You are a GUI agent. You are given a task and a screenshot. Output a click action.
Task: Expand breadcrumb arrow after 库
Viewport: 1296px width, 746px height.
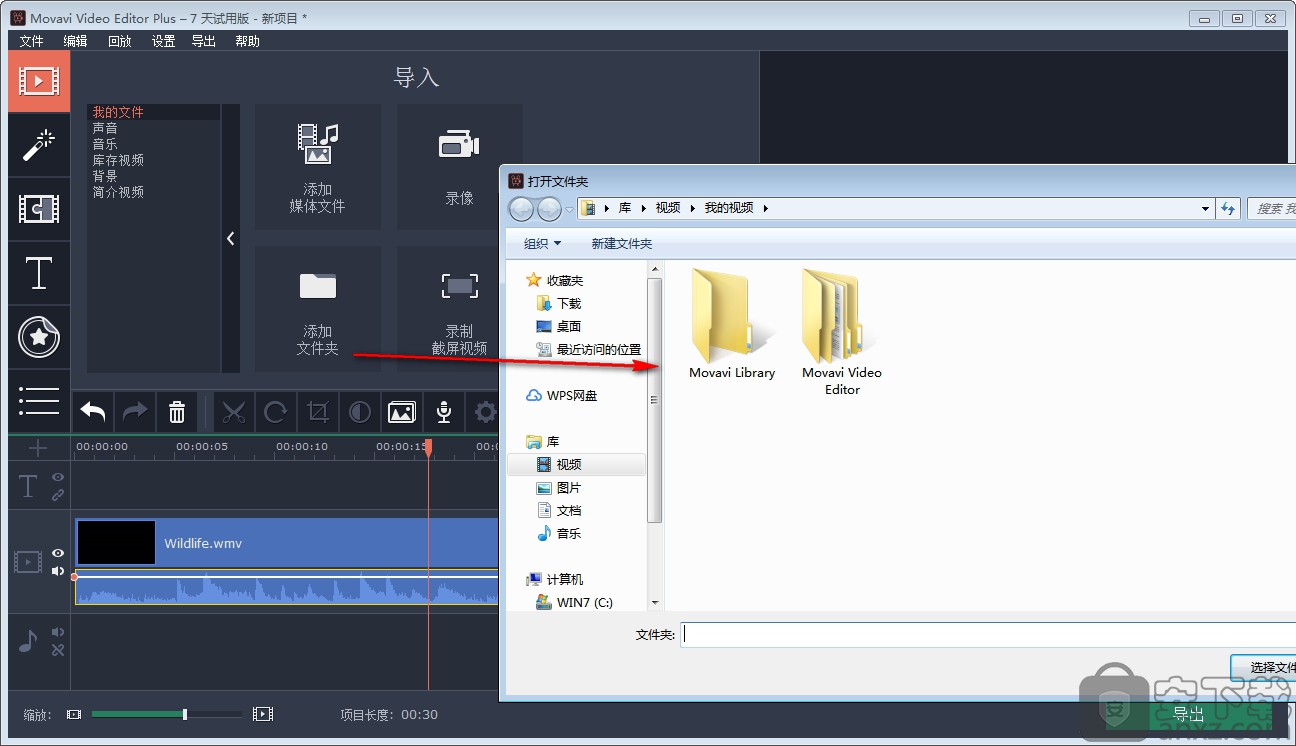click(643, 208)
